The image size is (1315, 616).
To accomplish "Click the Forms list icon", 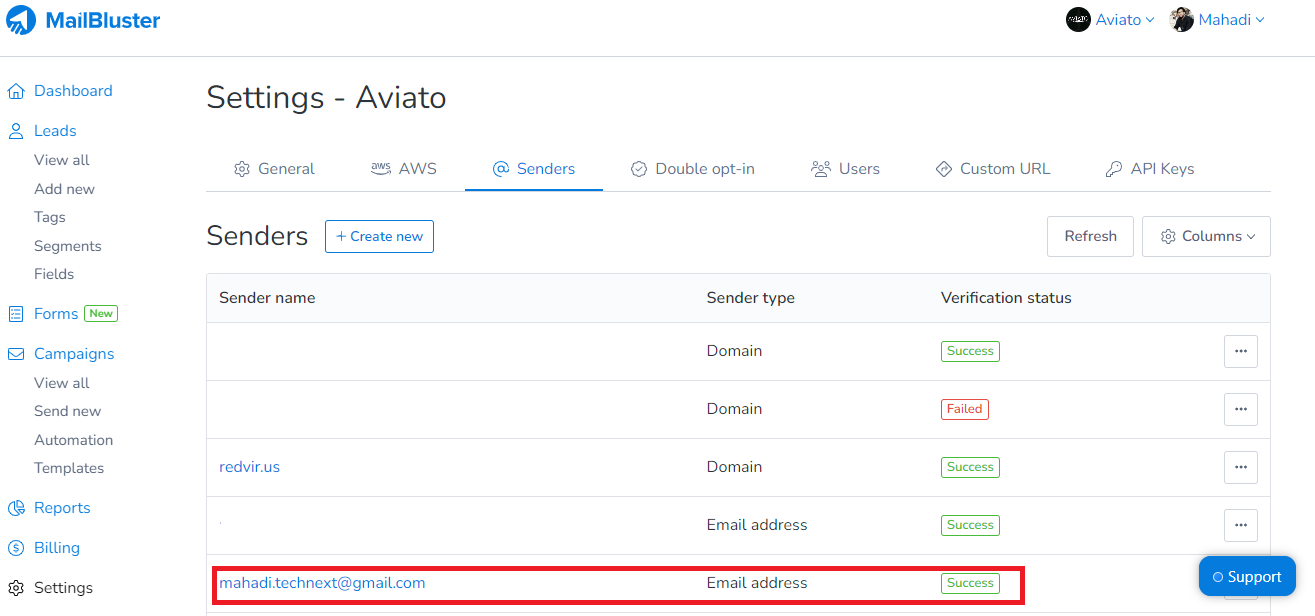I will 16,314.
